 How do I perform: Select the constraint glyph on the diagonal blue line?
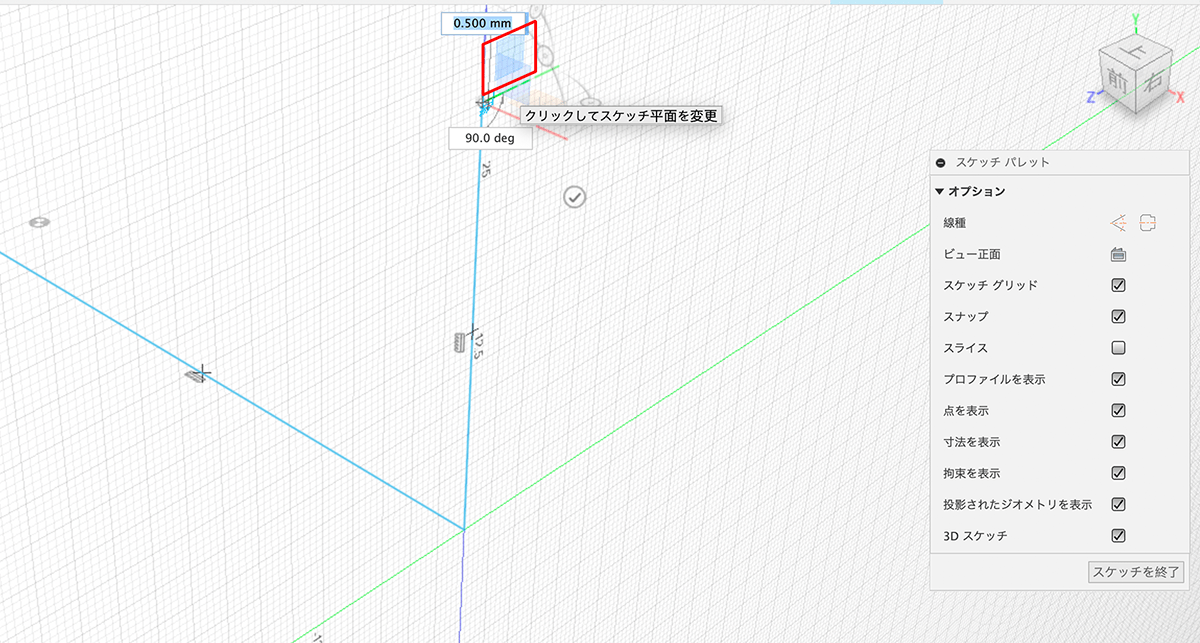point(196,375)
